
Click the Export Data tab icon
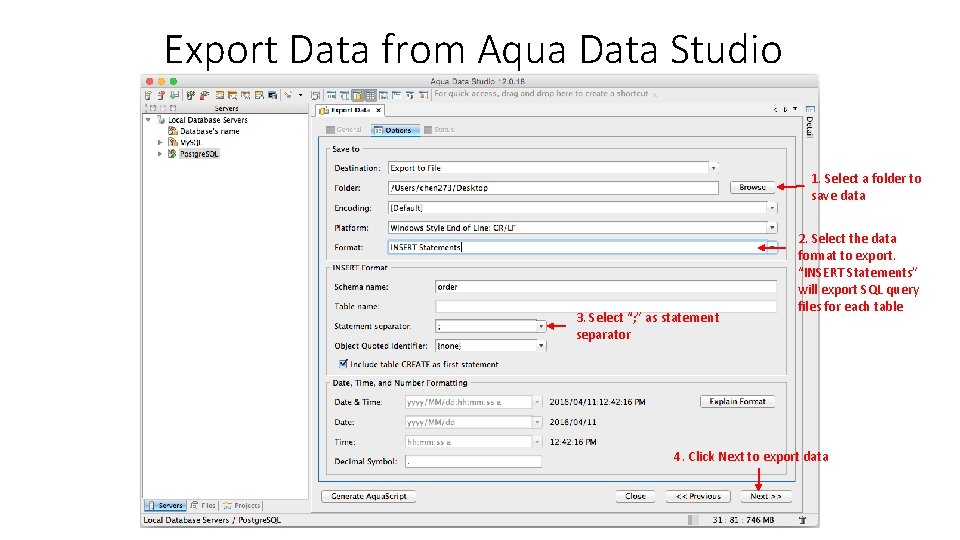(324, 110)
